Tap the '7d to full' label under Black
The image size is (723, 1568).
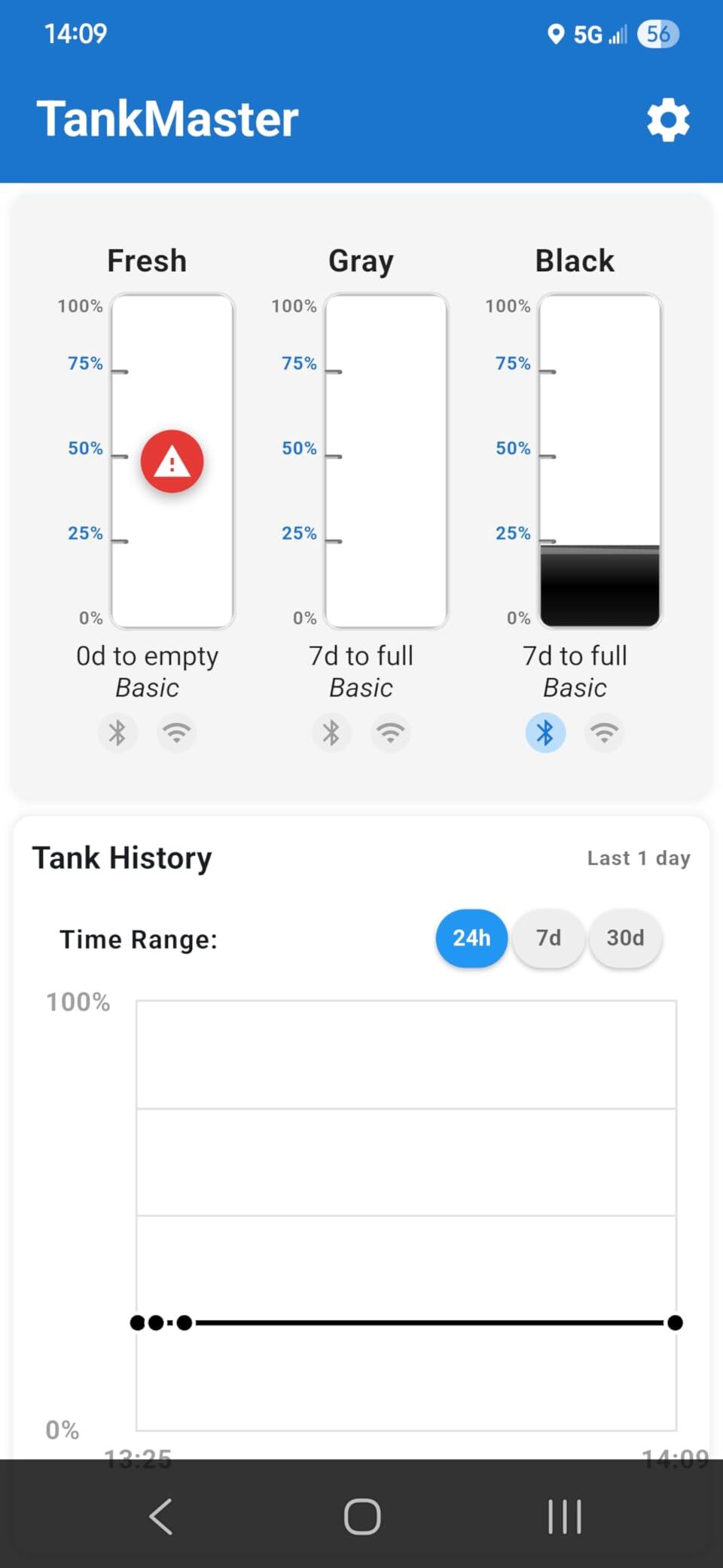(x=575, y=656)
